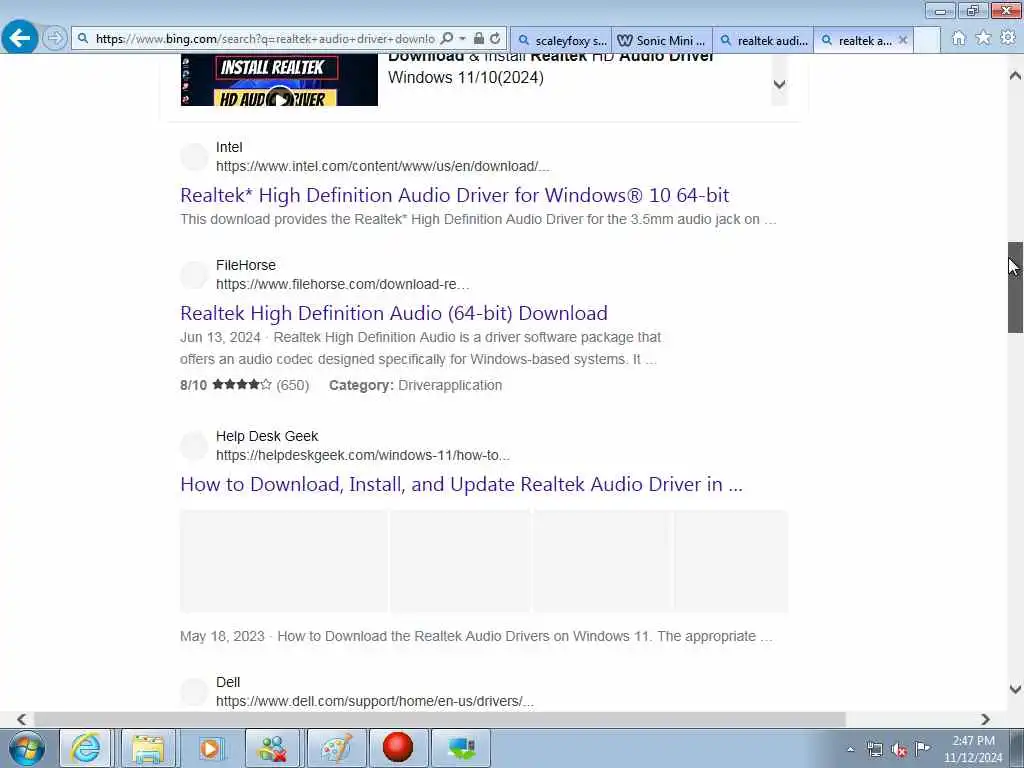Click the dell.com support URL
The height and width of the screenshot is (768, 1024).
pos(375,701)
